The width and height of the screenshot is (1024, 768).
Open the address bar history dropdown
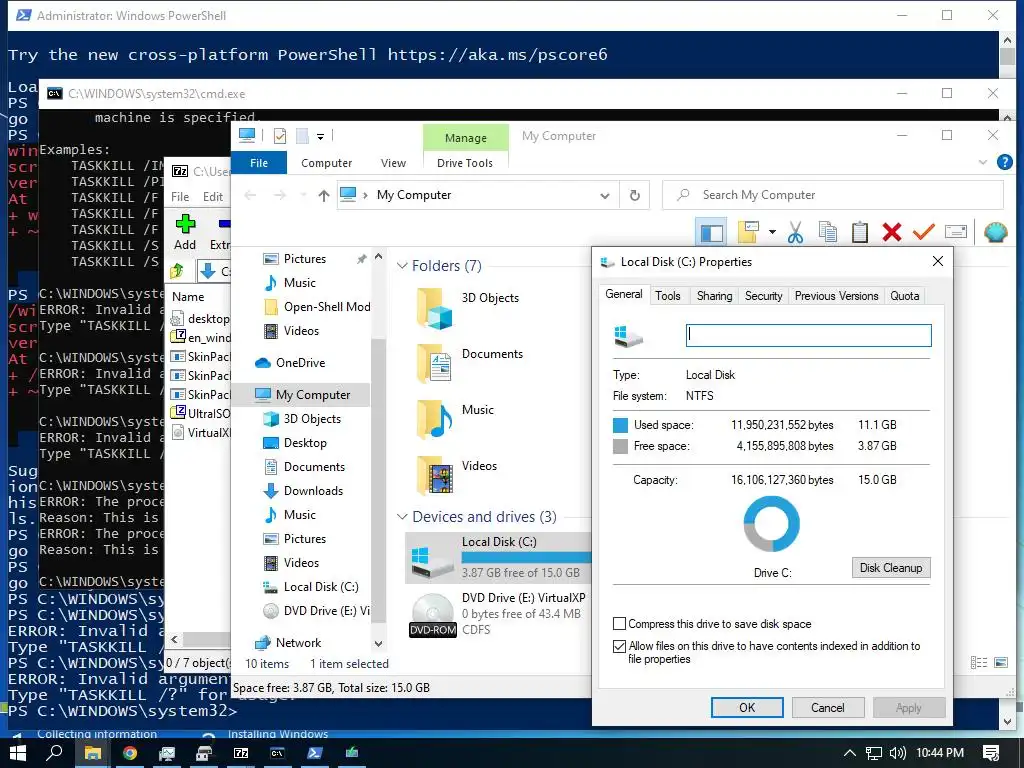click(605, 195)
